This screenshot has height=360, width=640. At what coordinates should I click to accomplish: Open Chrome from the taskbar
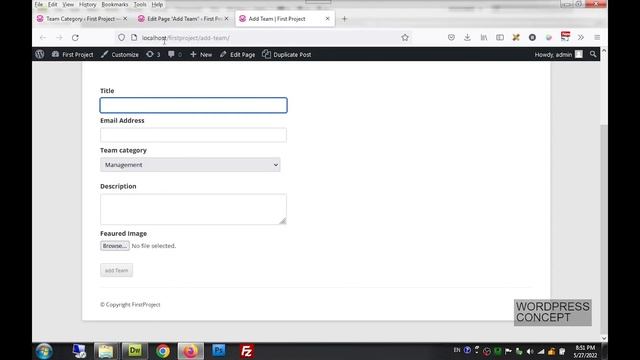pyautogui.click(x=163, y=351)
